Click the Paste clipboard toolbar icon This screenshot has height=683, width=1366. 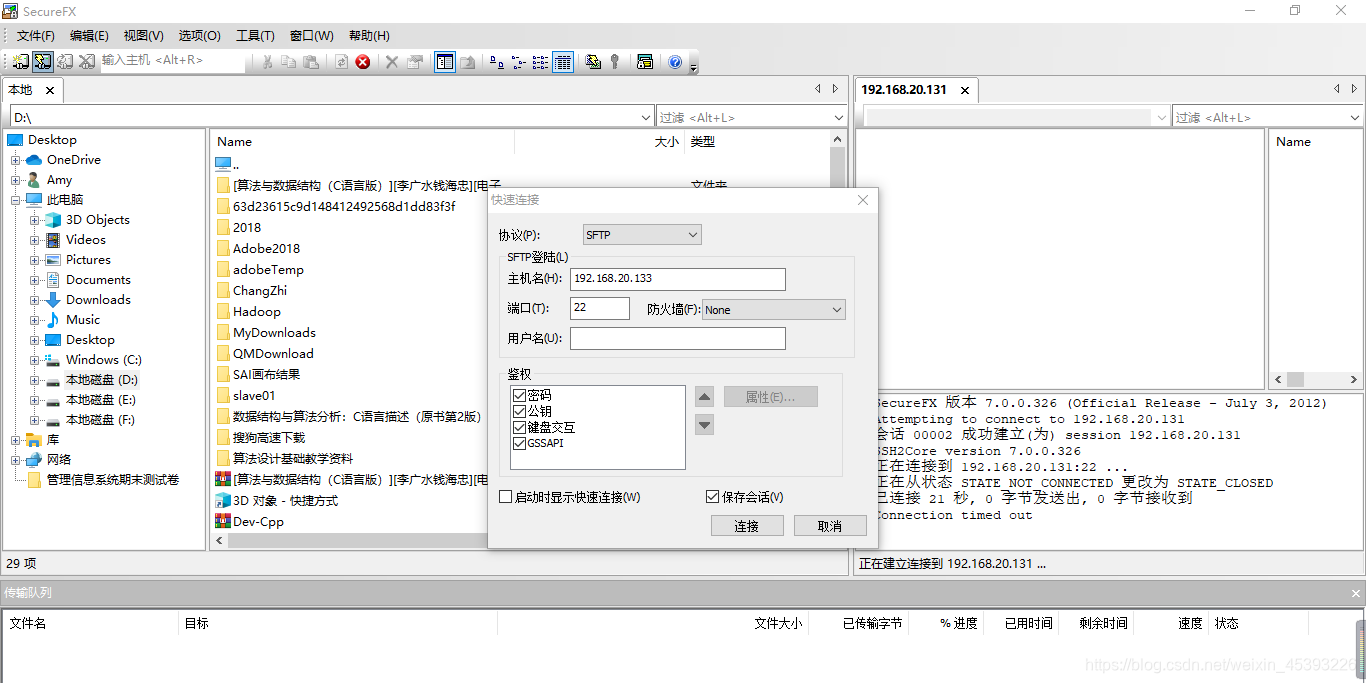311,61
